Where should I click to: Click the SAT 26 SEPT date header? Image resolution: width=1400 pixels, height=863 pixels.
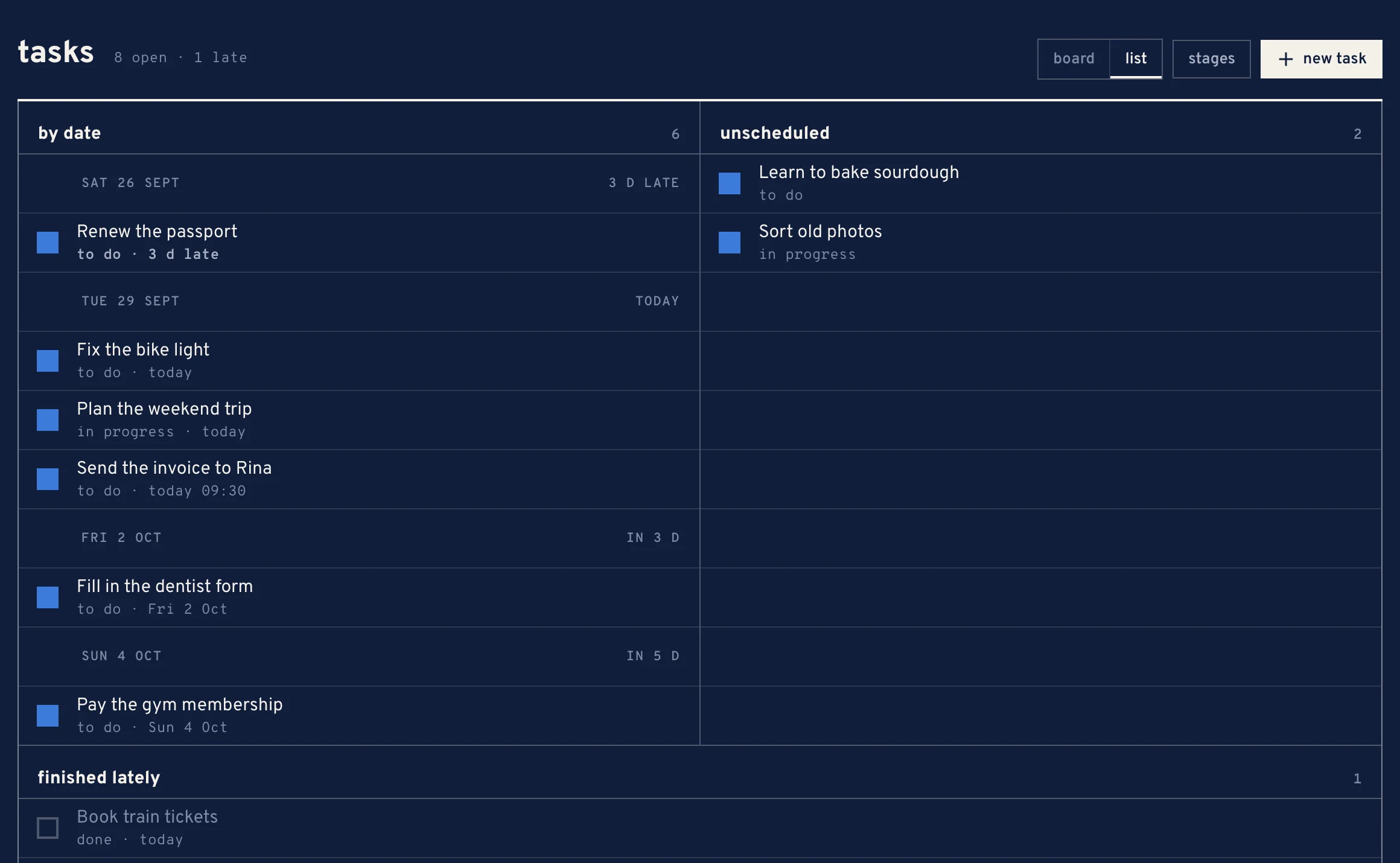[130, 183]
